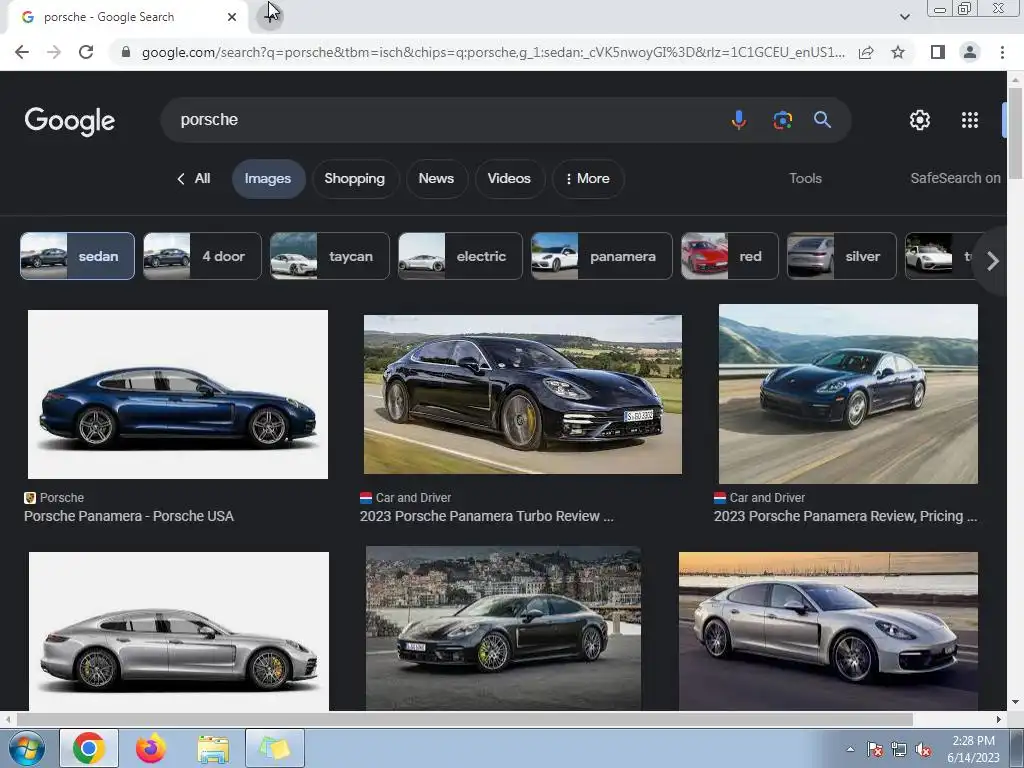Open Porsche Panamera - Porsche USA link
The height and width of the screenshot is (768, 1024).
(129, 516)
